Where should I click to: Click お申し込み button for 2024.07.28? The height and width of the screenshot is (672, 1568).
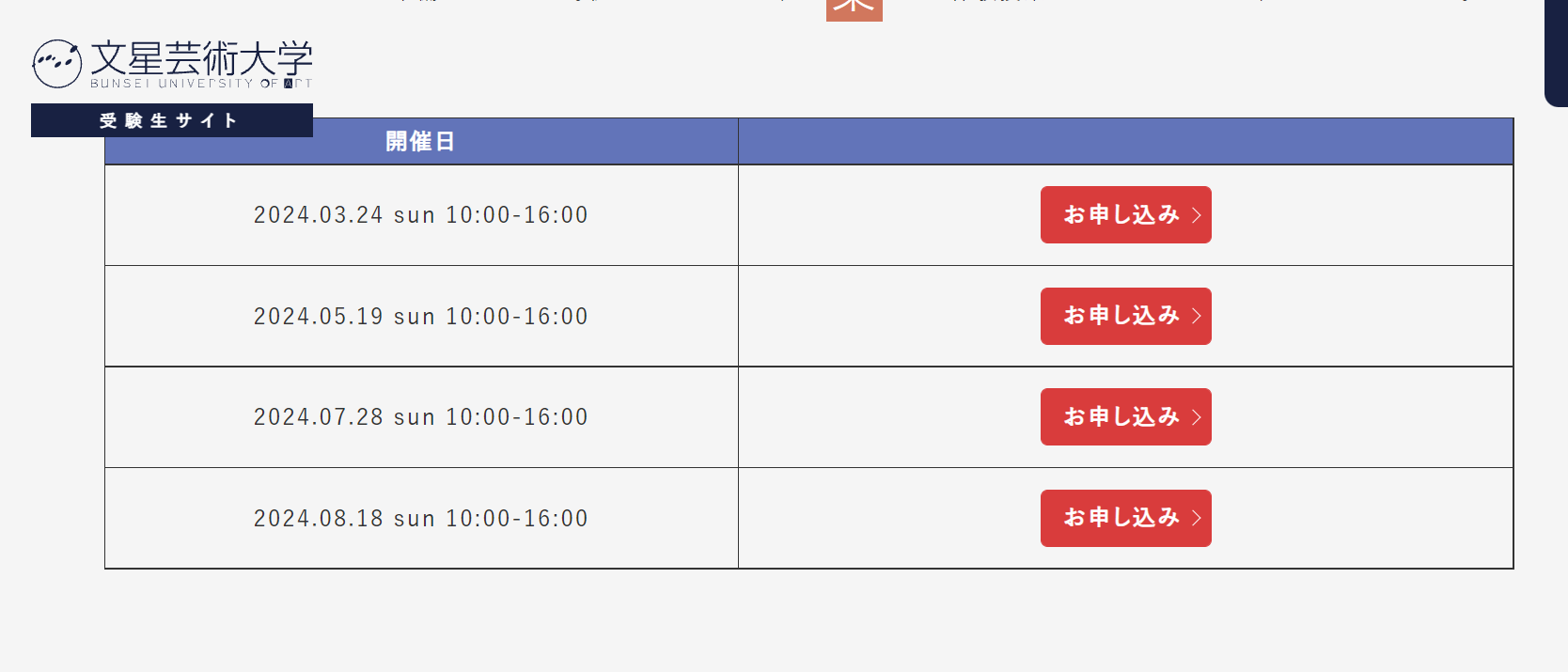tap(1125, 416)
